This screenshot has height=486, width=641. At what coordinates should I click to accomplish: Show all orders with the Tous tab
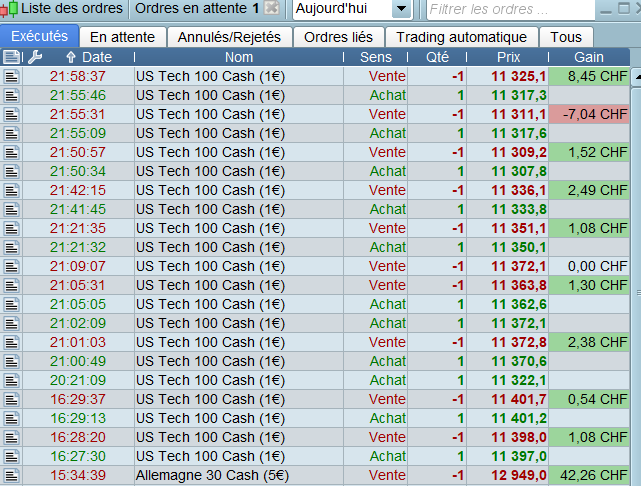point(566,37)
